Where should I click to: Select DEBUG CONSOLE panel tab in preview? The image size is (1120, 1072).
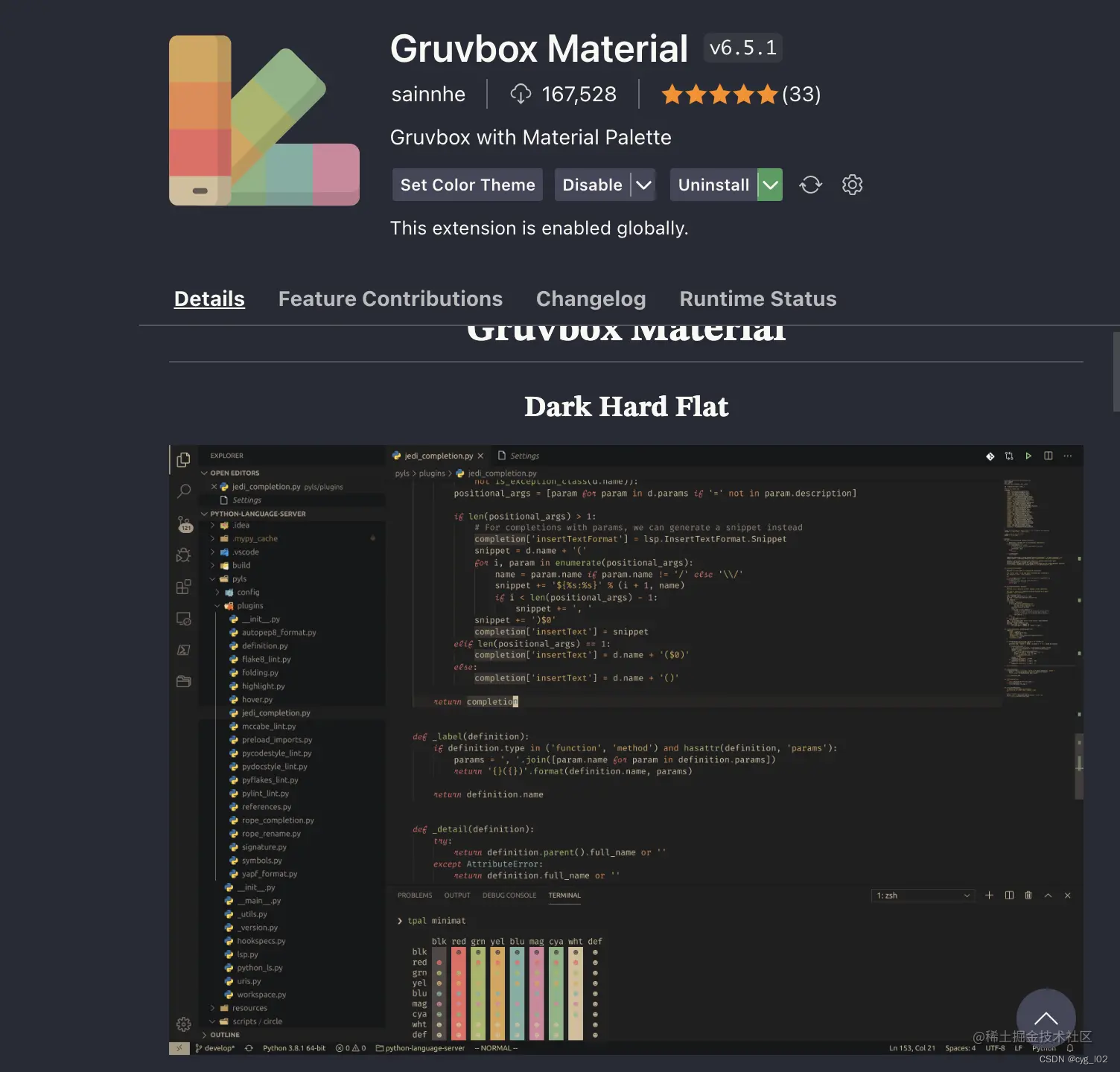(509, 896)
